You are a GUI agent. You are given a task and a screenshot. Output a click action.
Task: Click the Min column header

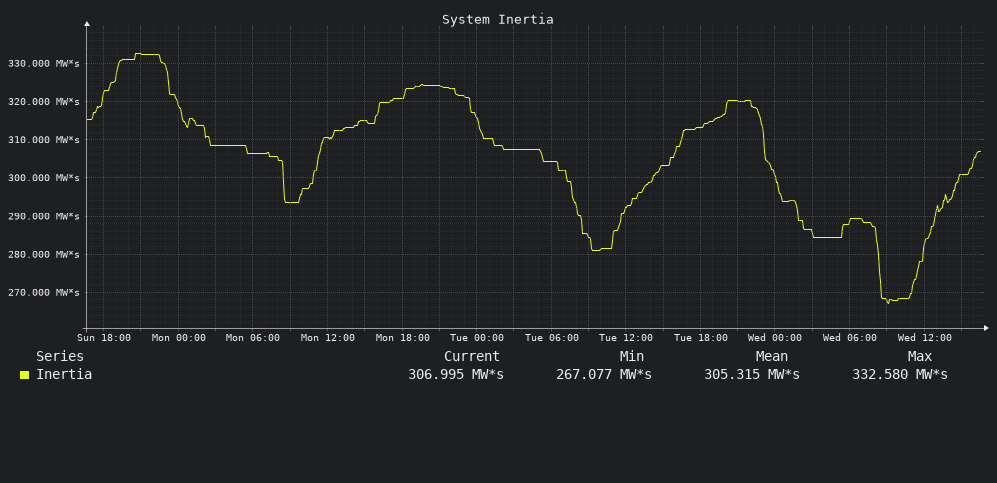coord(631,356)
